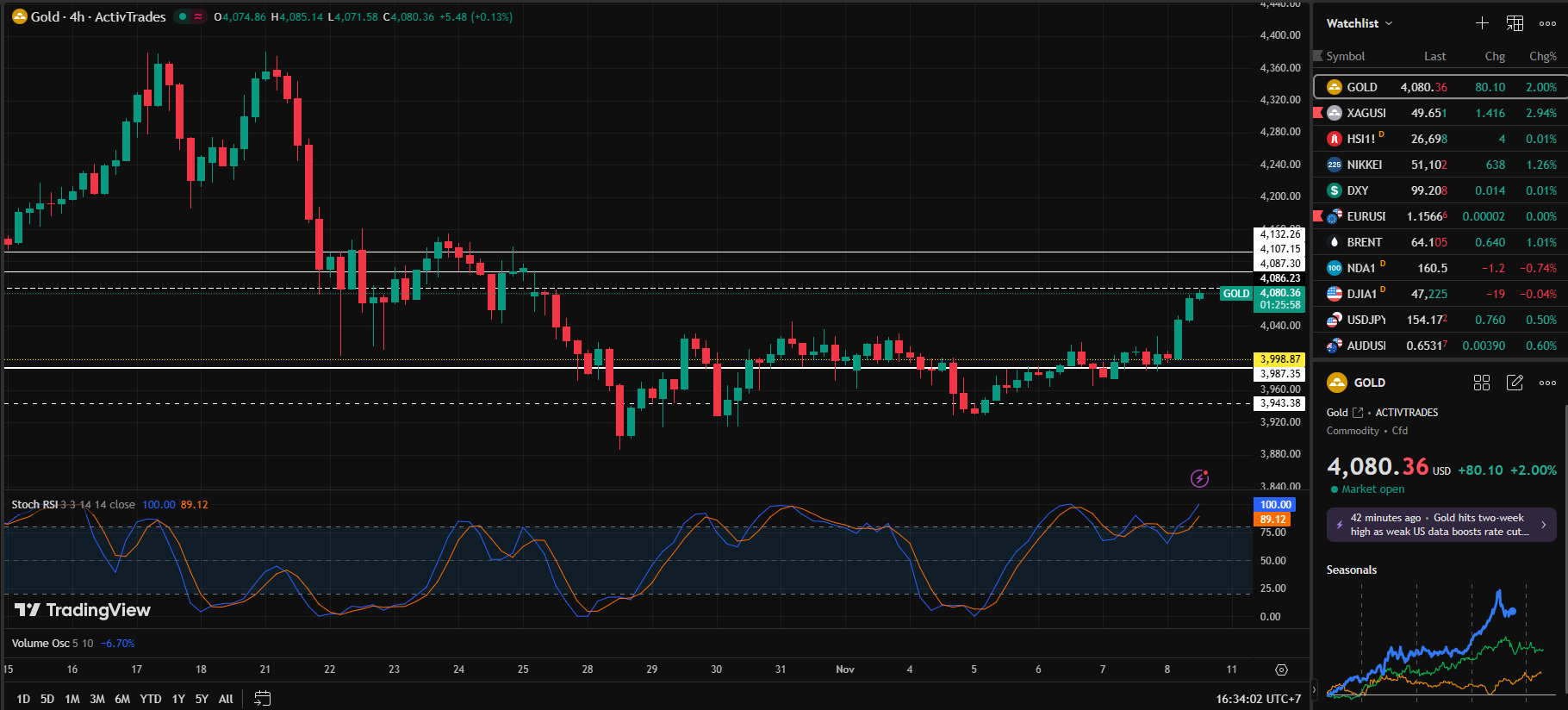Click the purple lightning news icon on chart
The width and height of the screenshot is (1568, 710).
click(1199, 478)
